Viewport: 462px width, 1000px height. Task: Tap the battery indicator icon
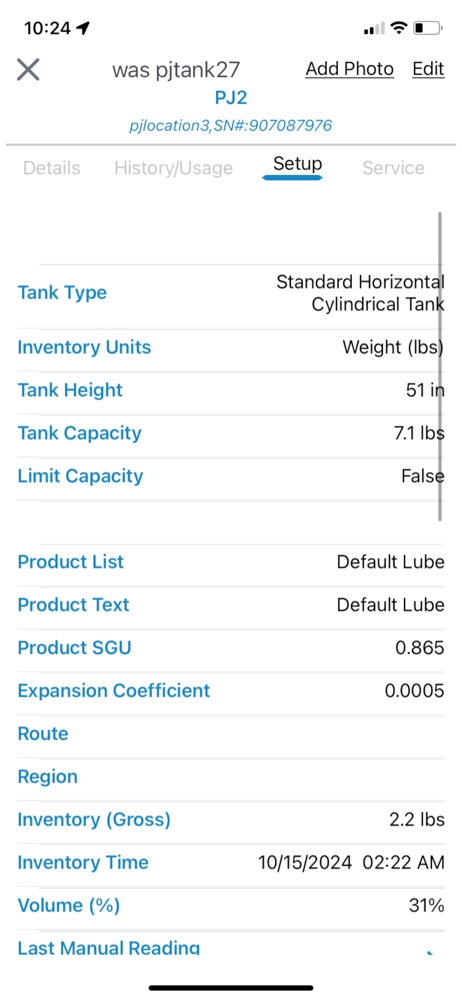click(428, 28)
